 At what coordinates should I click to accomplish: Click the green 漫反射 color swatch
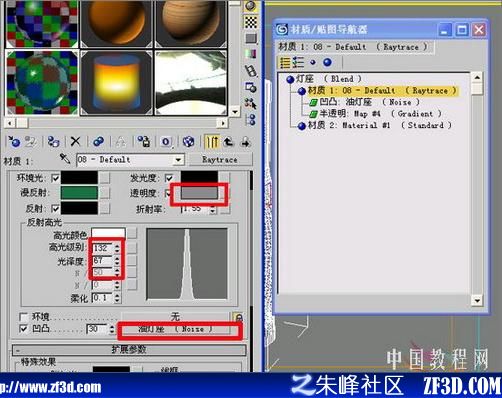pos(79,193)
